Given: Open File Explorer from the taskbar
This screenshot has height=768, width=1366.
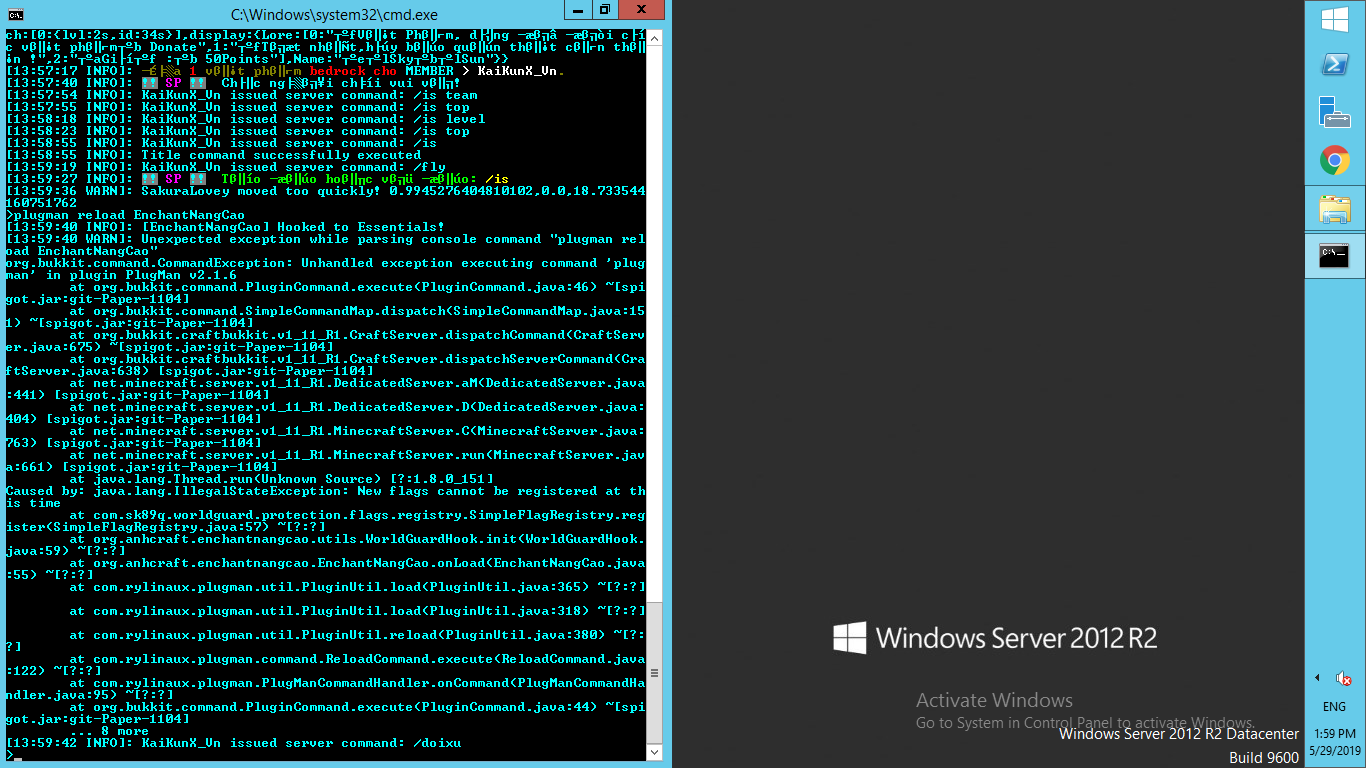Looking at the screenshot, I should click(x=1335, y=208).
